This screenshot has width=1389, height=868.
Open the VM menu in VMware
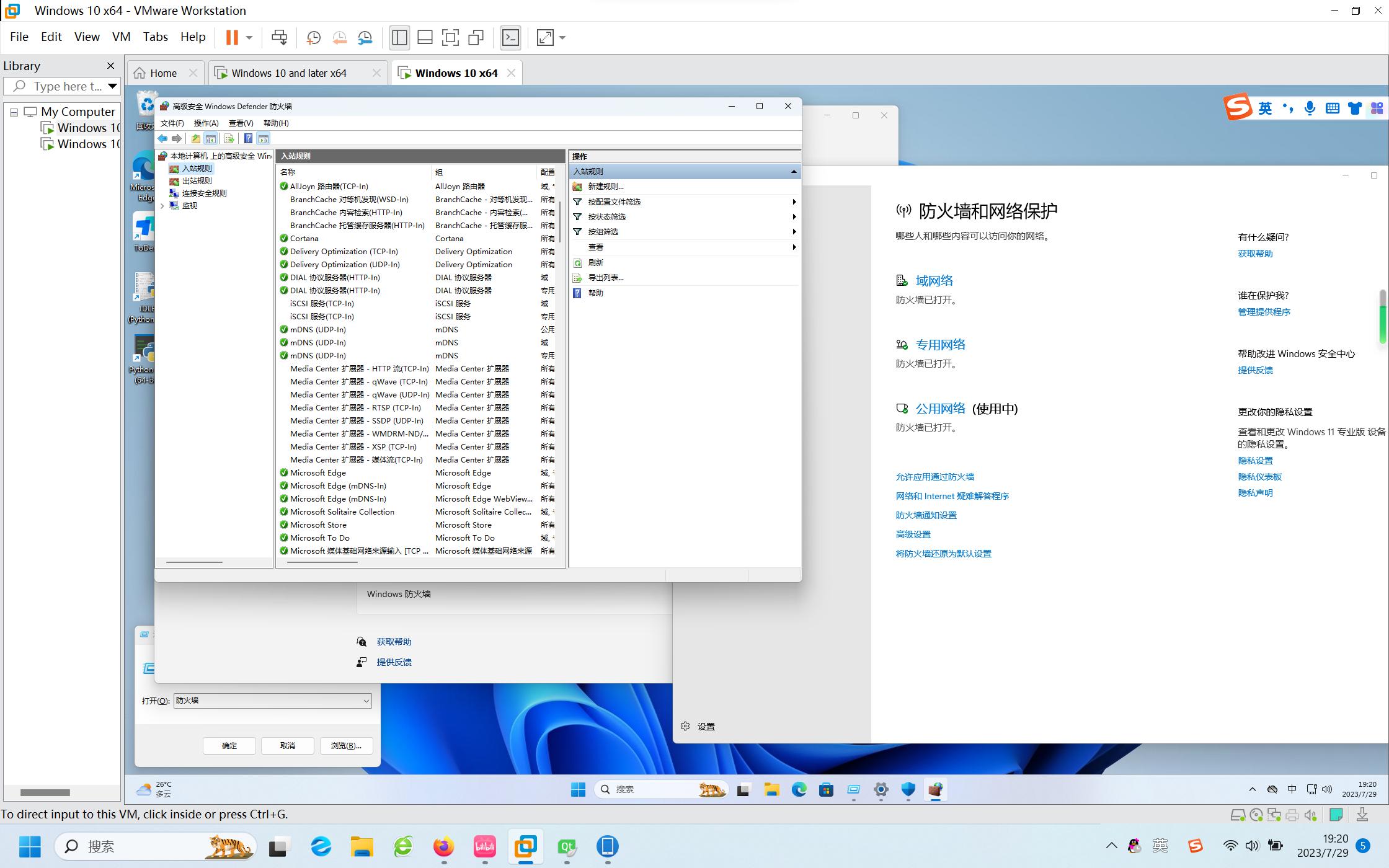121,37
